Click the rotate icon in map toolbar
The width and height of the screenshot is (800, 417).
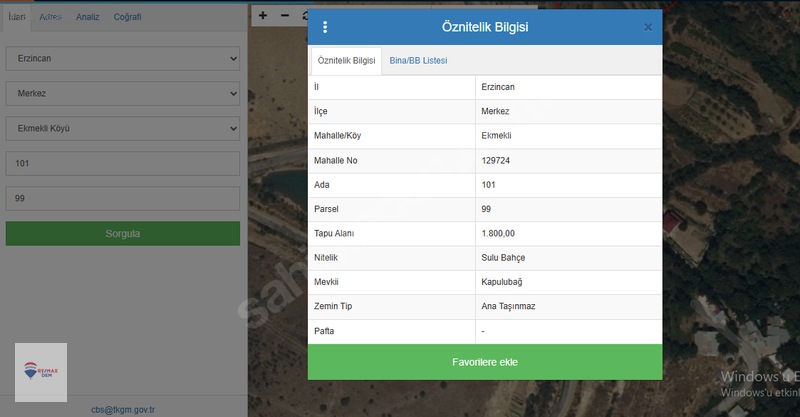coord(304,16)
